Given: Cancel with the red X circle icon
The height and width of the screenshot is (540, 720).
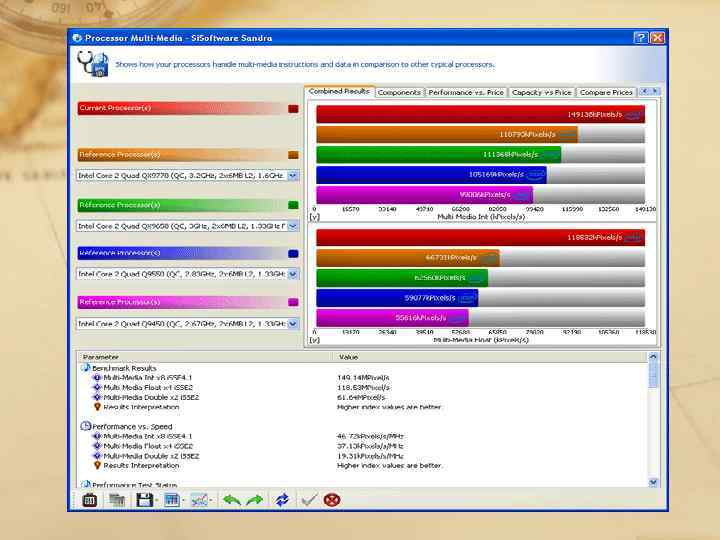Looking at the screenshot, I should [332, 500].
